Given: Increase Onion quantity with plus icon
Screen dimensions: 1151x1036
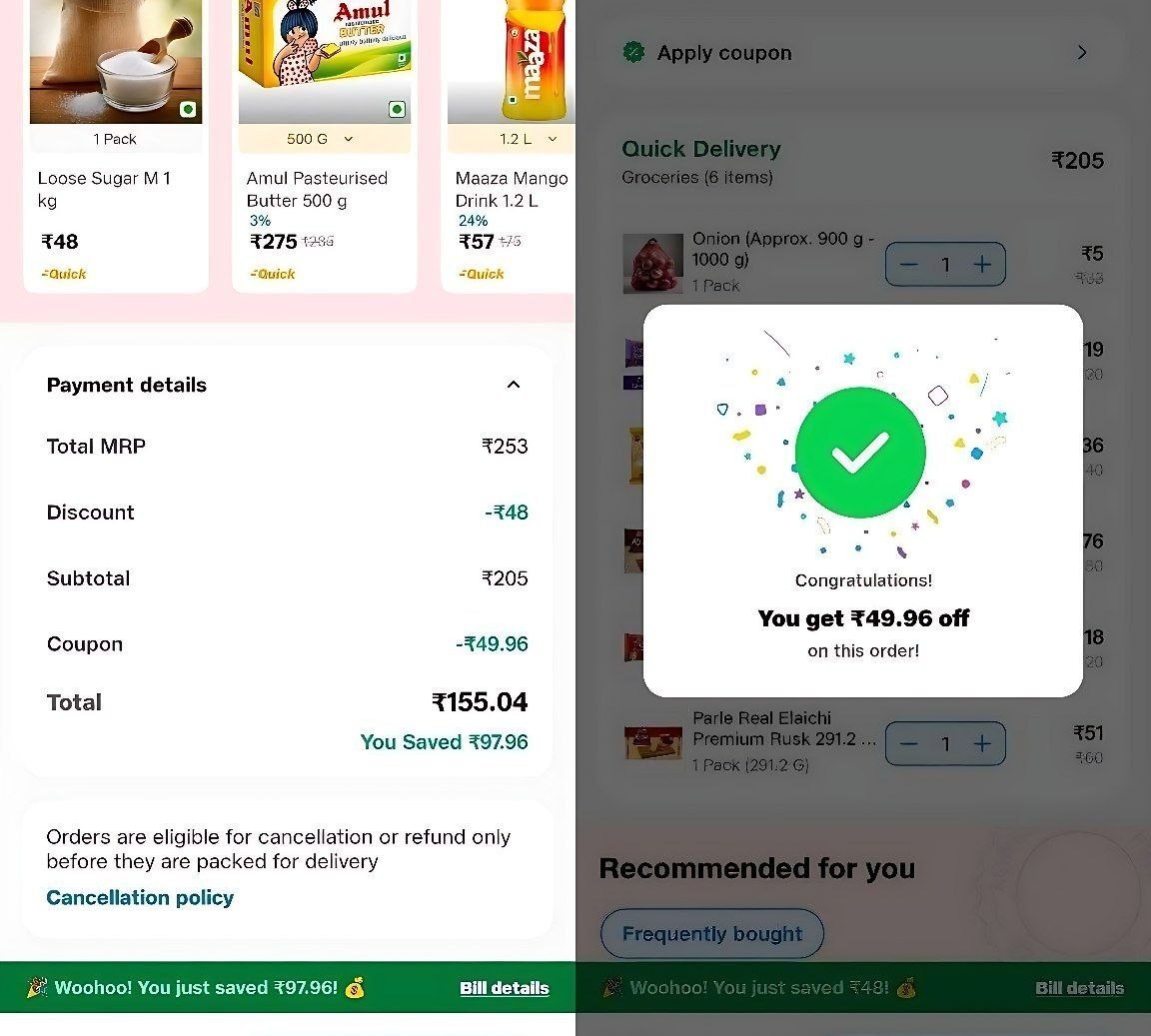Looking at the screenshot, I should coord(982,265).
